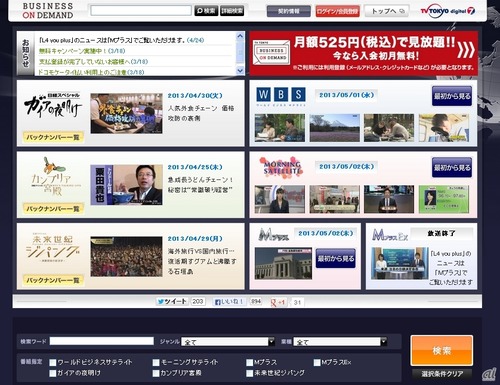Check the カンブリア宮殿 checkbox

[156, 373]
